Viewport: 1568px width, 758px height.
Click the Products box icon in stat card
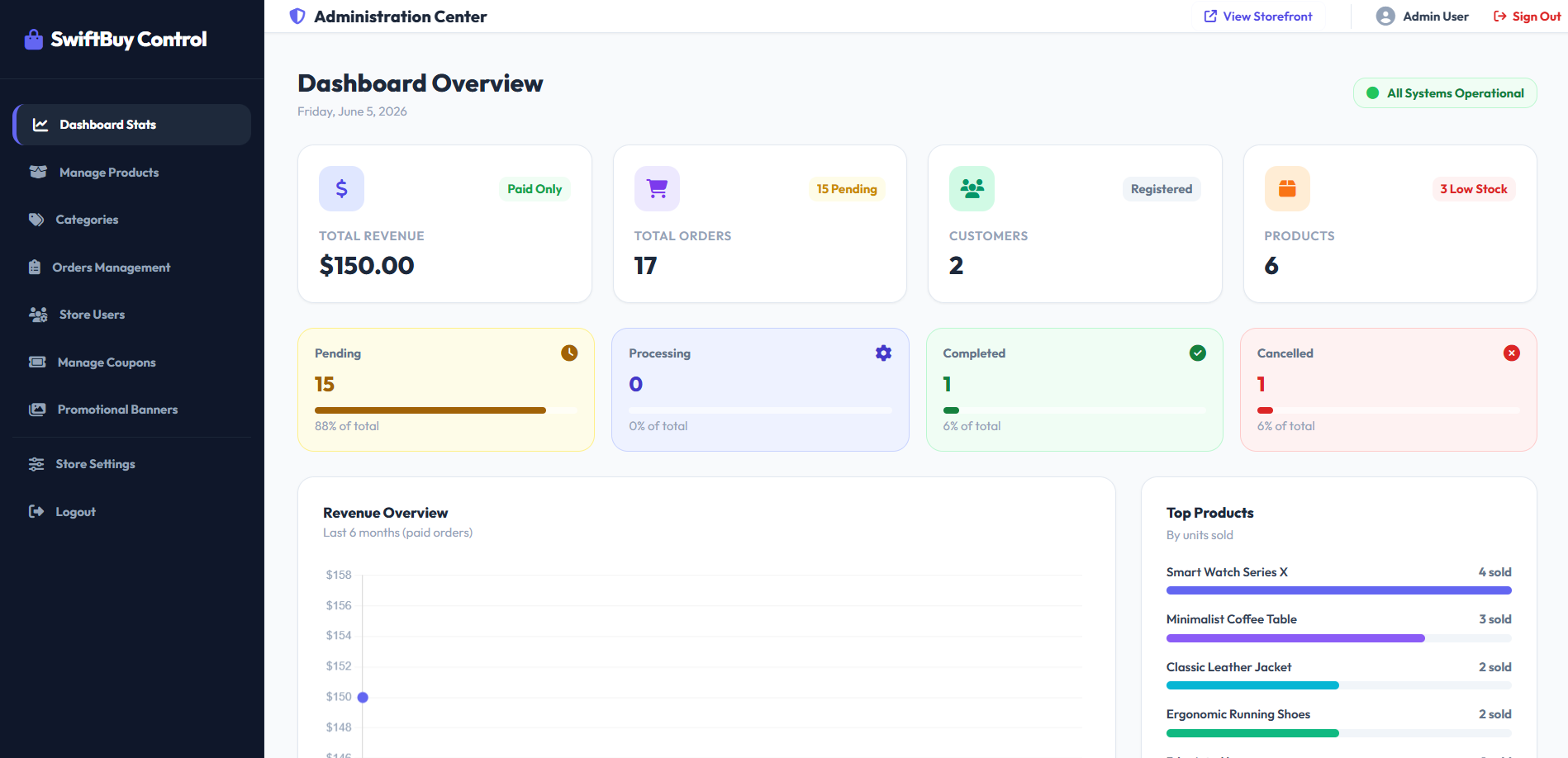pyautogui.click(x=1287, y=189)
